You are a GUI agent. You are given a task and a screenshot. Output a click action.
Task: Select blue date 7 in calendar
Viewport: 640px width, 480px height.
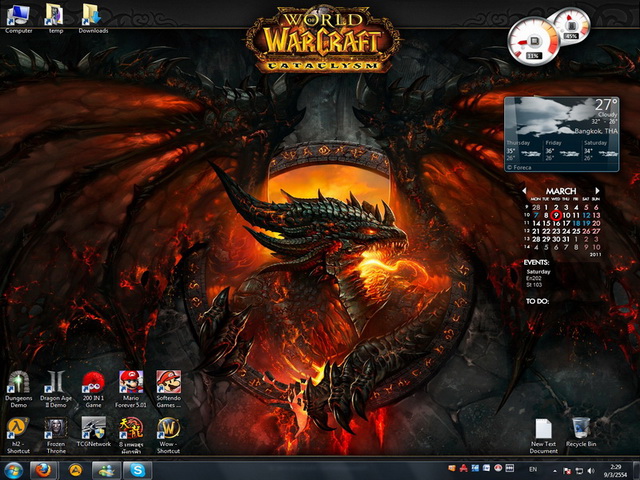click(x=536, y=215)
